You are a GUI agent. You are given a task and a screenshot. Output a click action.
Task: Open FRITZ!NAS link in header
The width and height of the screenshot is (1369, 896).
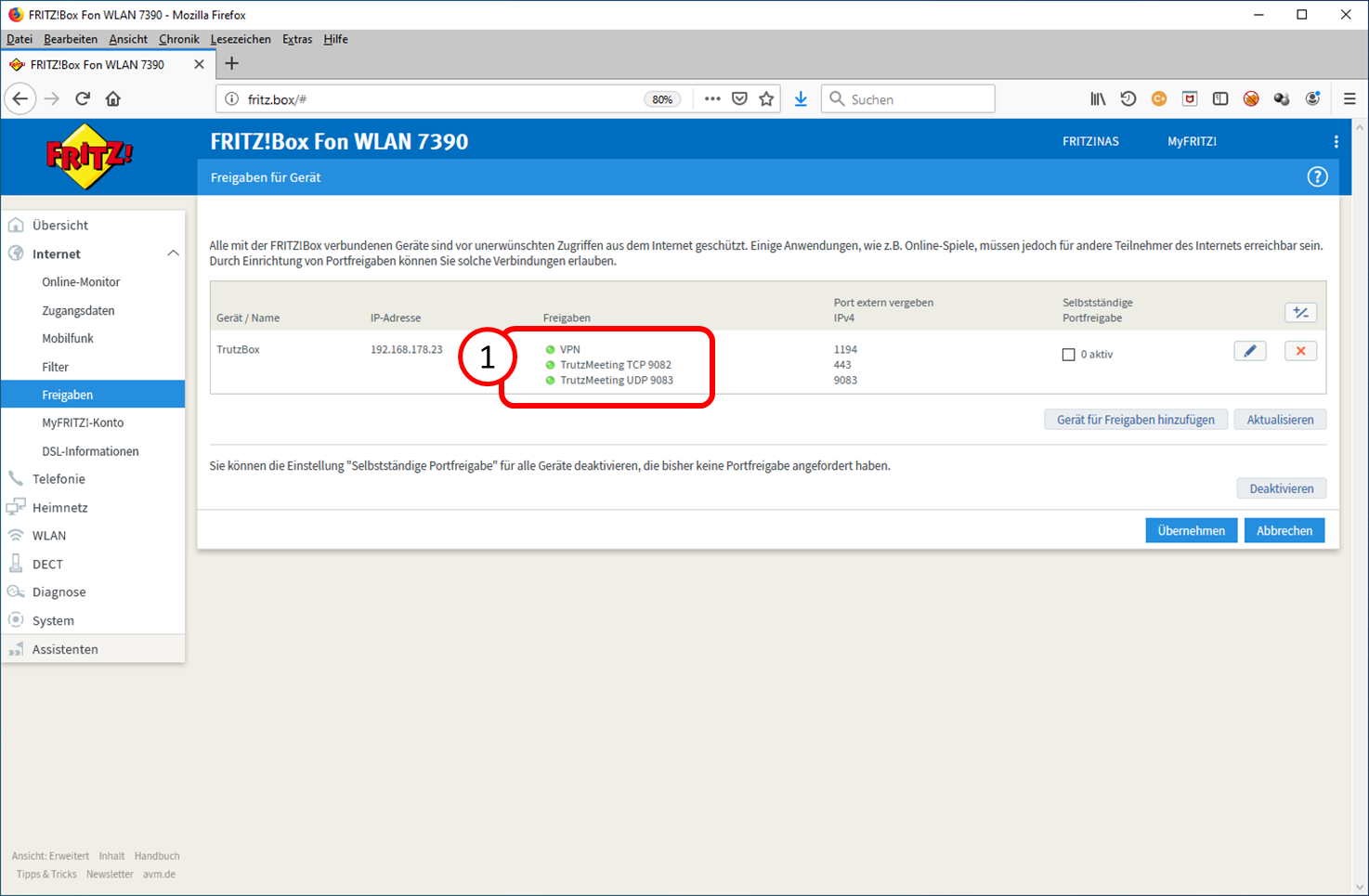click(1090, 141)
